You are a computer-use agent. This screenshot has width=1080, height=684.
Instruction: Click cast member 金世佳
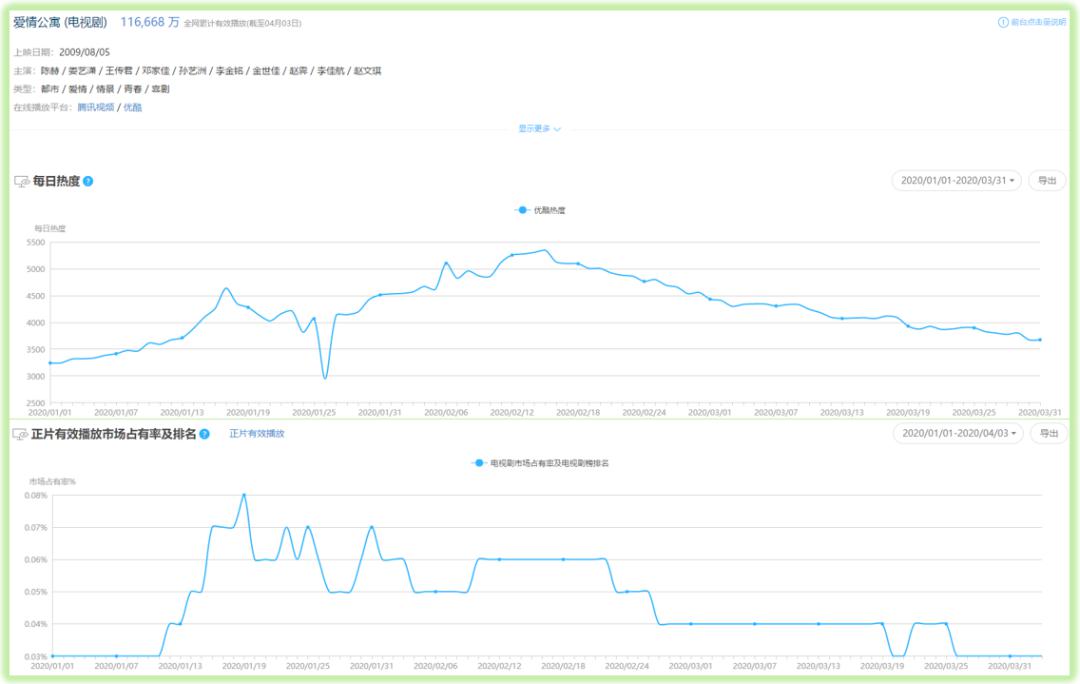pyautogui.click(x=266, y=70)
